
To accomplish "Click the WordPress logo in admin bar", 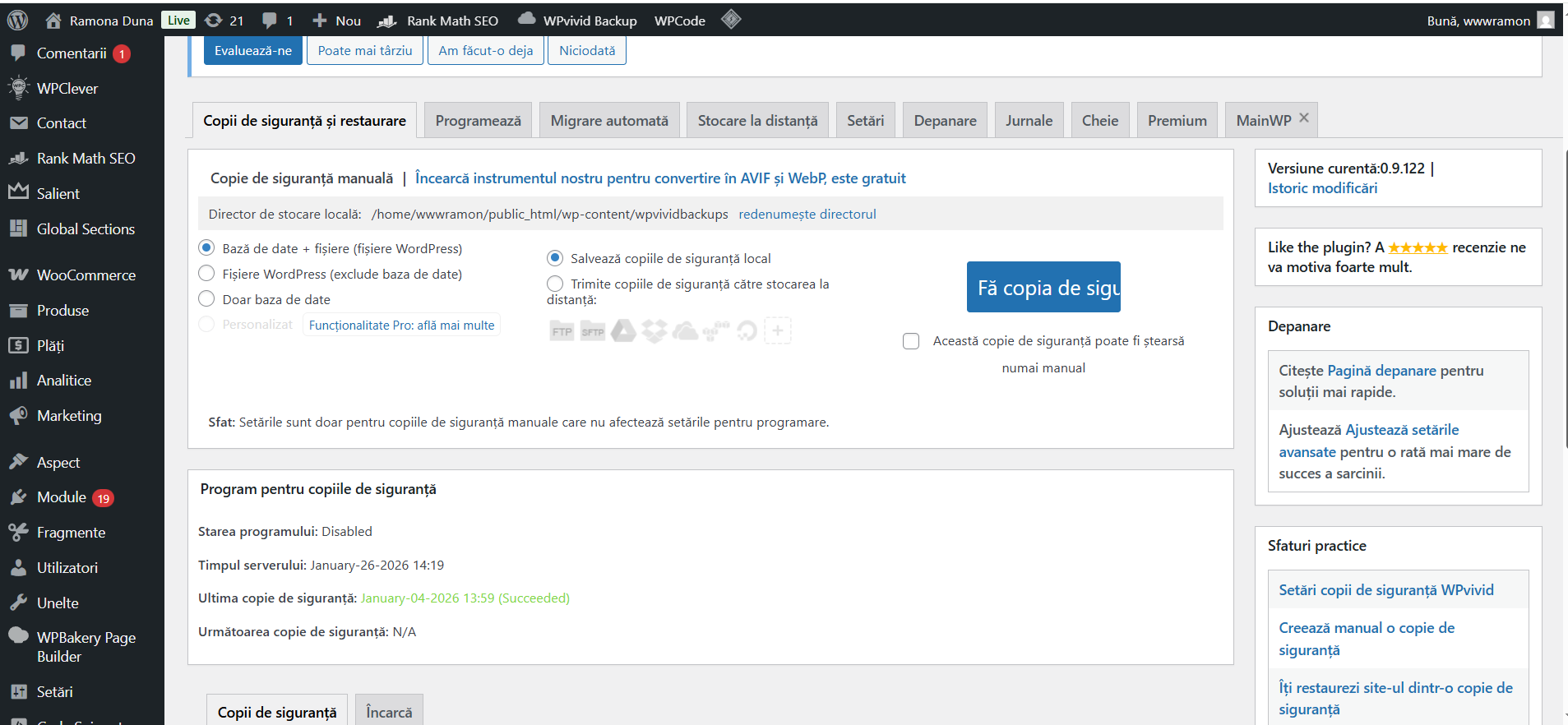I will click(17, 20).
